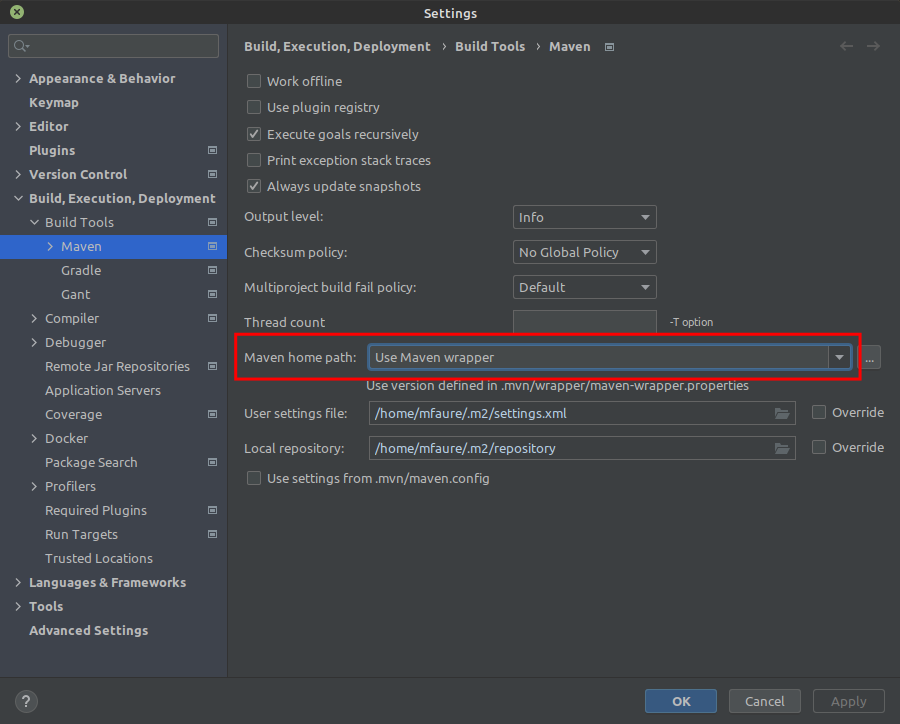Expand the Docker node
This screenshot has height=724, width=900.
point(34,439)
